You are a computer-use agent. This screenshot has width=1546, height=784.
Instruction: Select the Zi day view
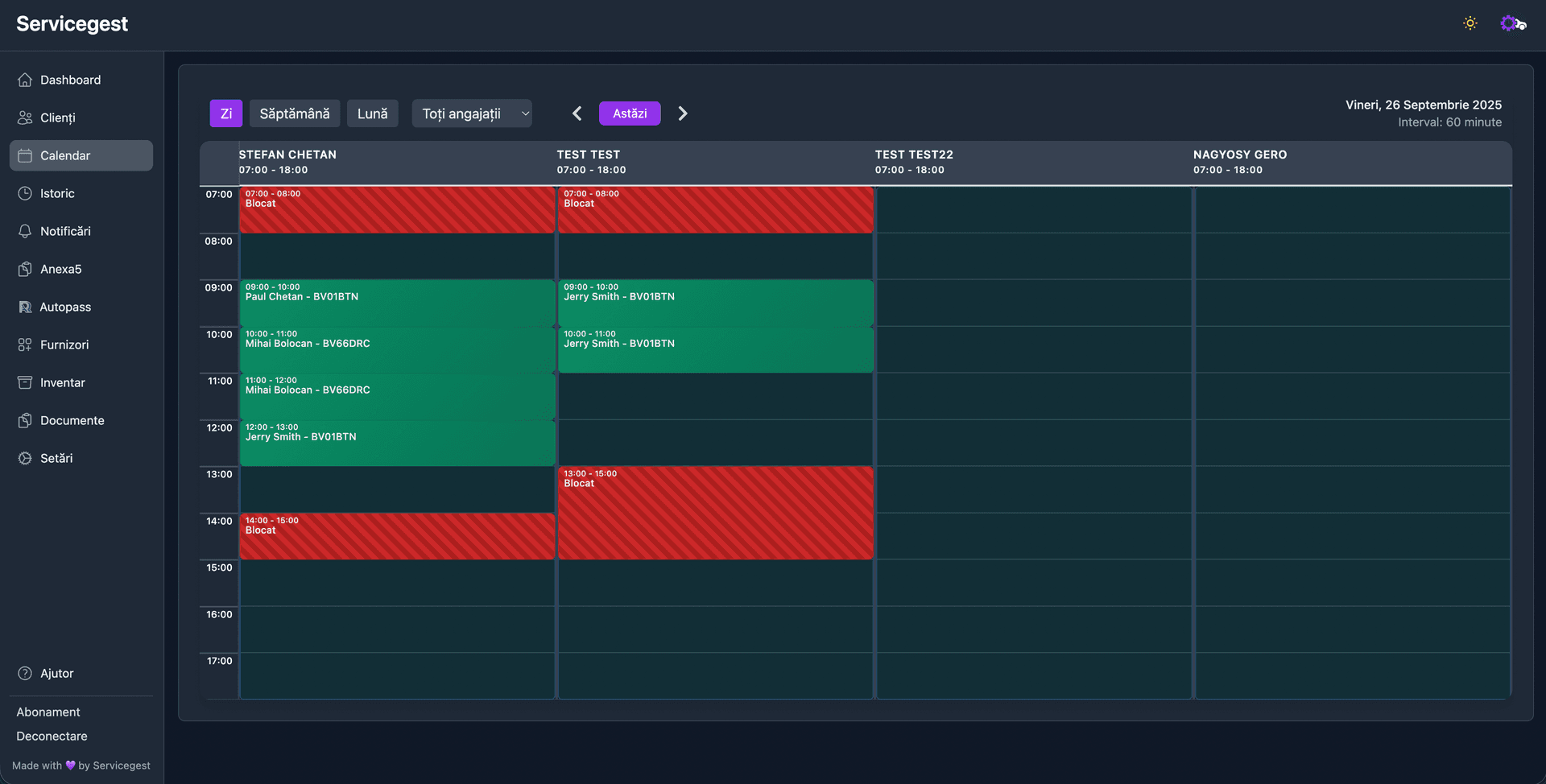click(x=226, y=113)
